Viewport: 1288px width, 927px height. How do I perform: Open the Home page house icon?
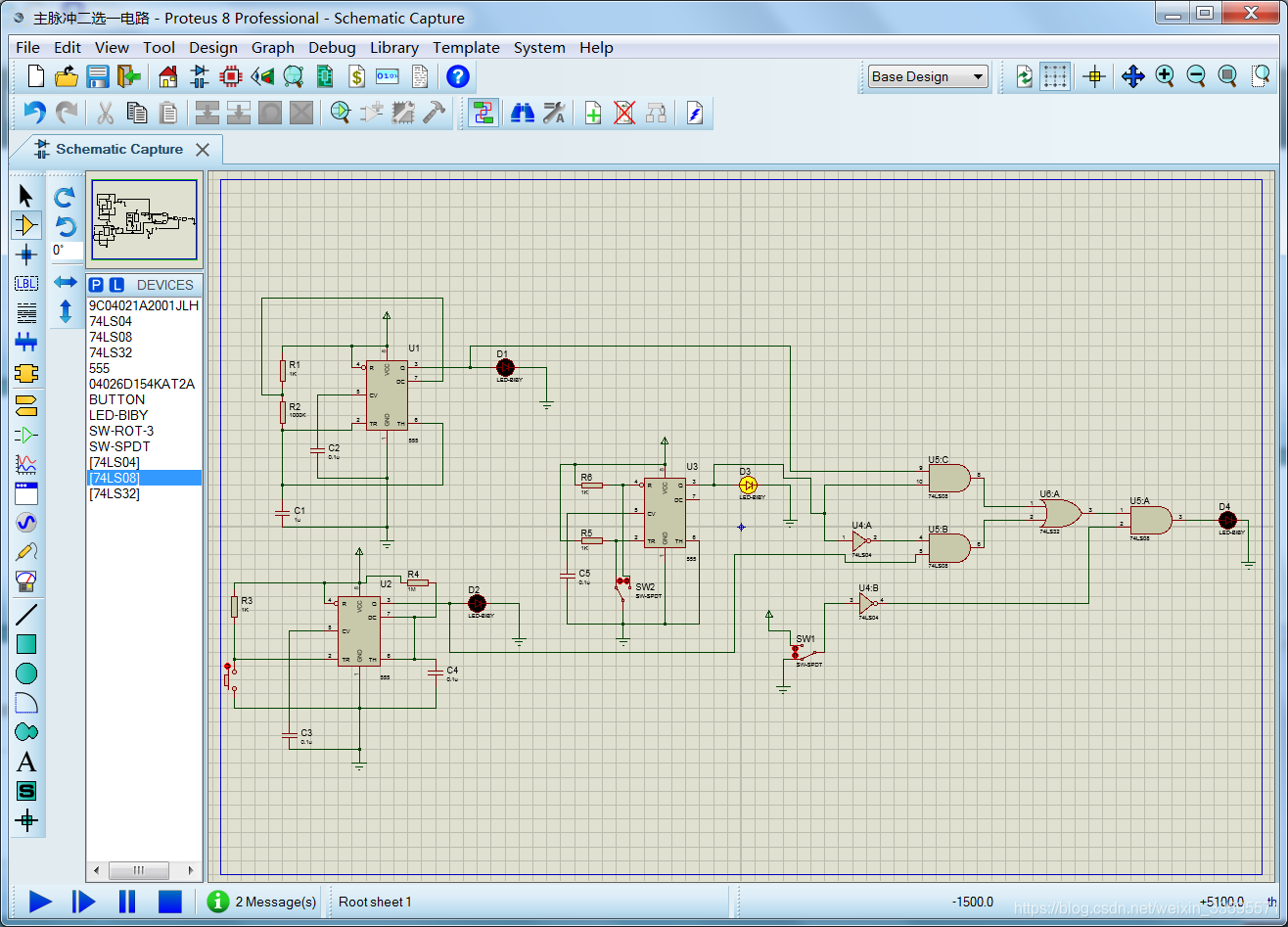pyautogui.click(x=168, y=76)
